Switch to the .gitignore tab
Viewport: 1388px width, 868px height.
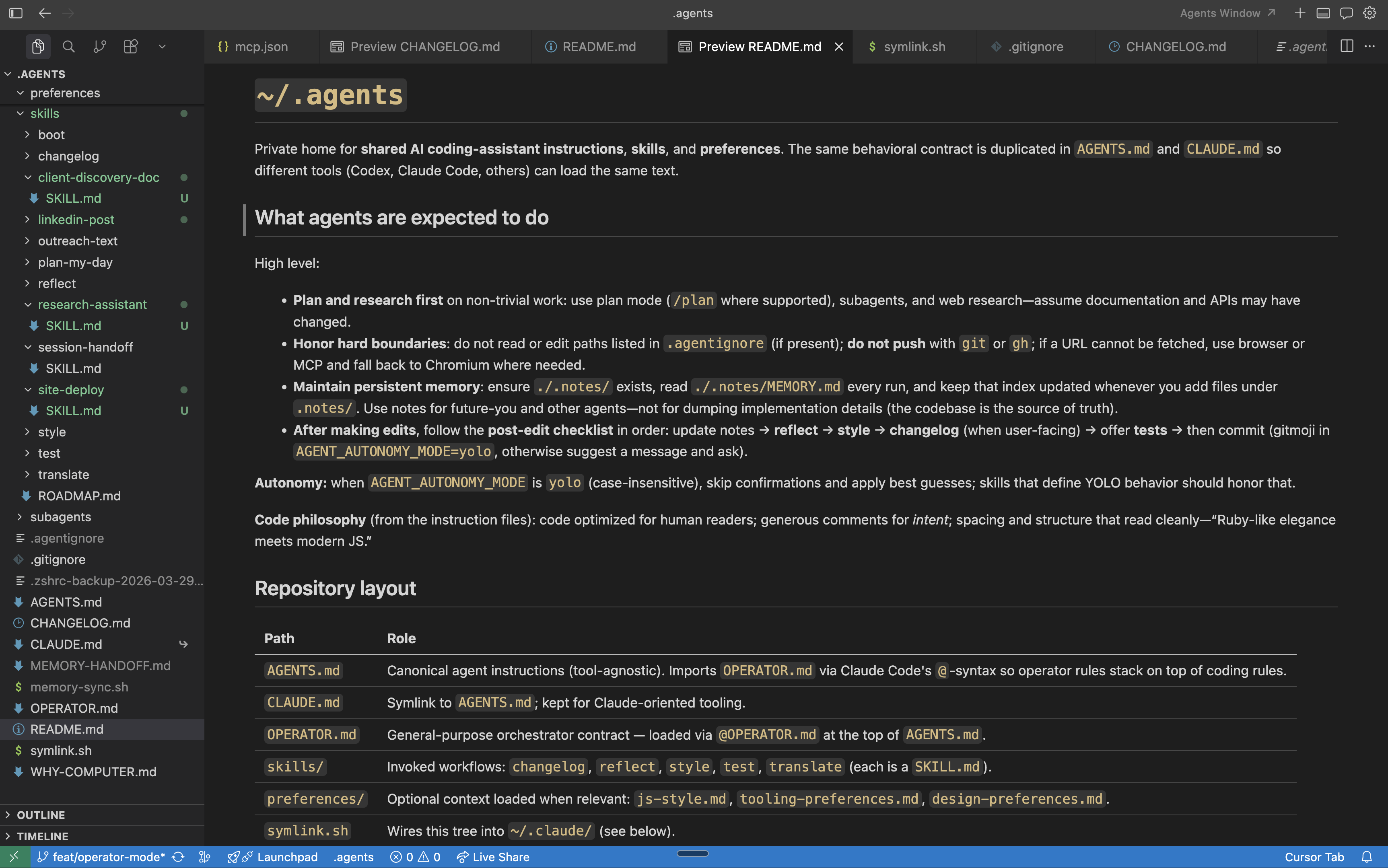1036,47
